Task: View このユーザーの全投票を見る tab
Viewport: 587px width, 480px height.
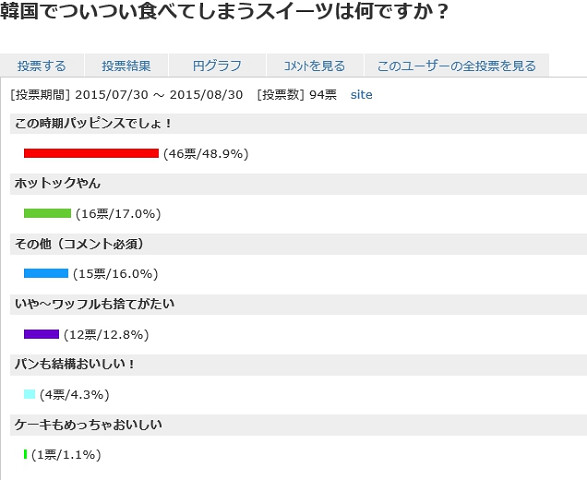Action: 457,66
